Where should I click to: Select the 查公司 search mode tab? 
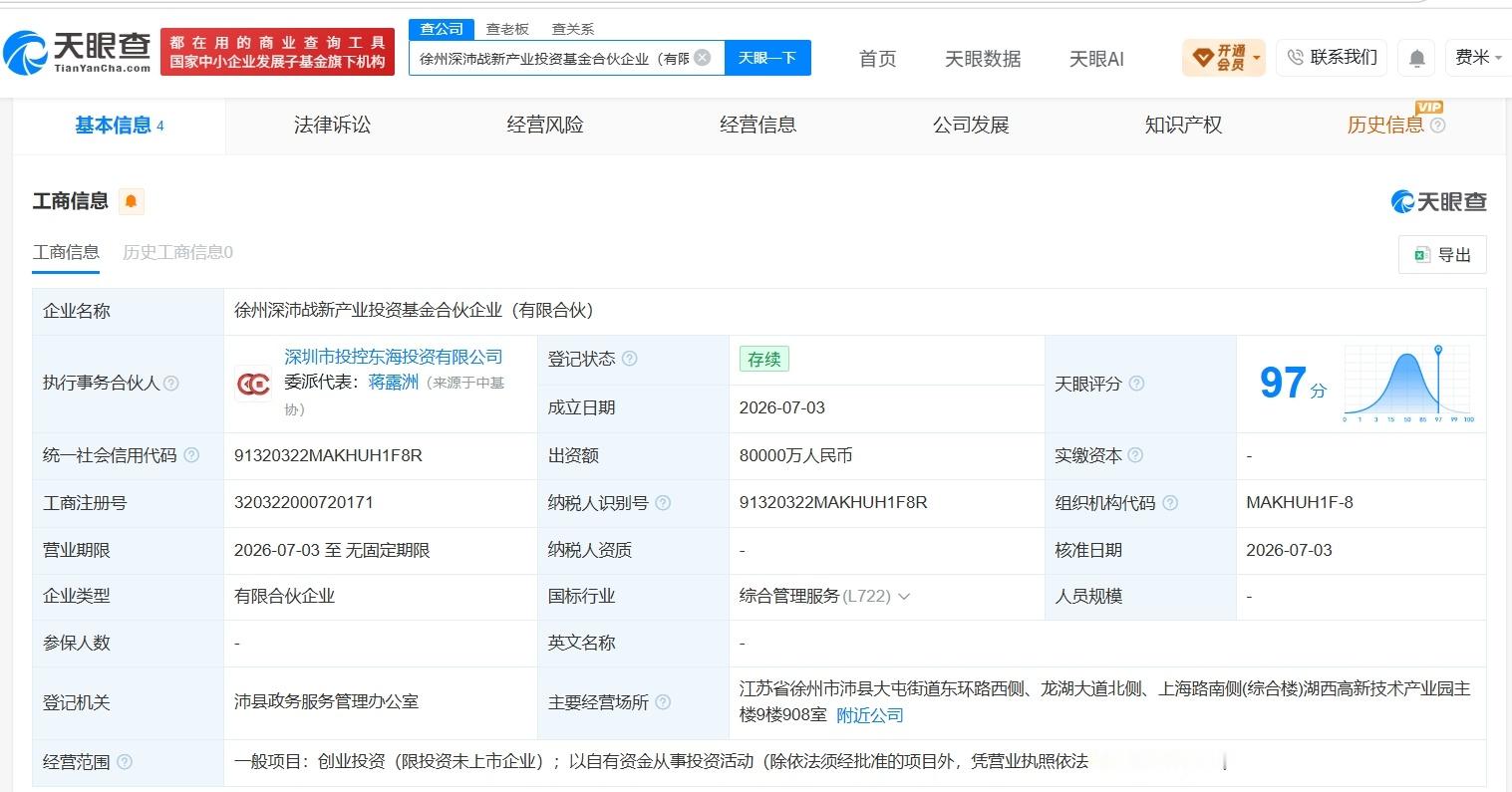click(442, 29)
